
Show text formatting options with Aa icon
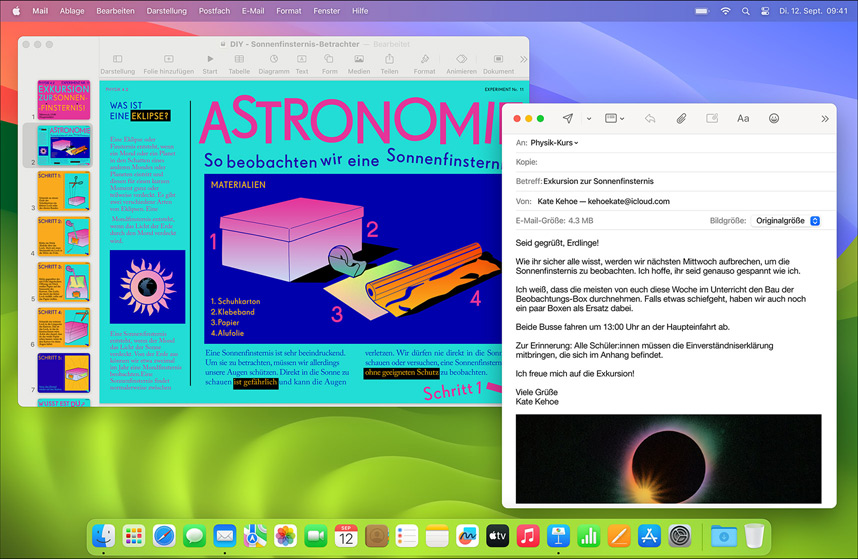(743, 118)
